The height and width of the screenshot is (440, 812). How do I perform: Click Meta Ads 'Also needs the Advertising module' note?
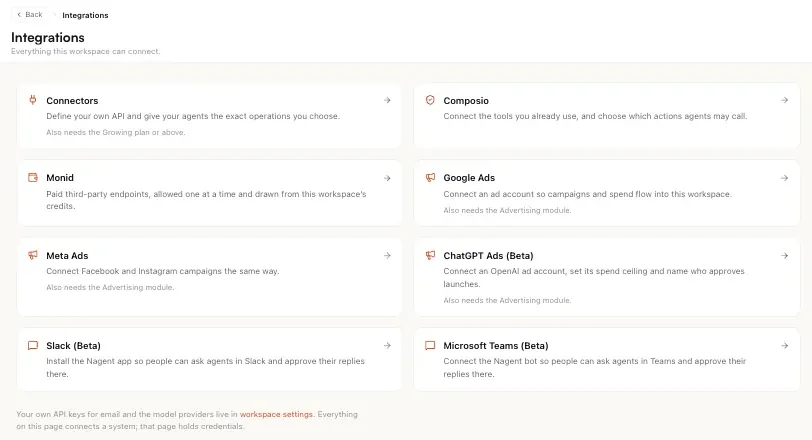(x=110, y=287)
